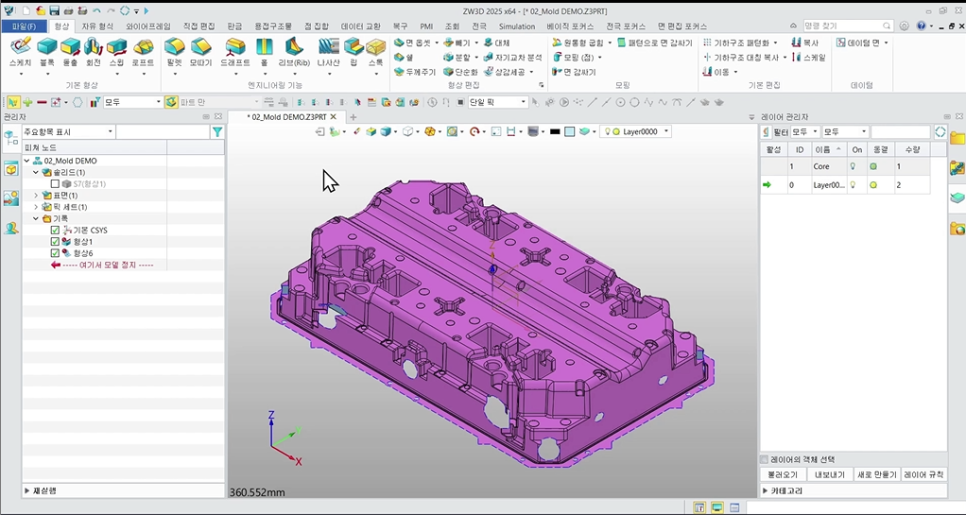
Task: Click the 새로 만들기 button
Action: coord(877,475)
